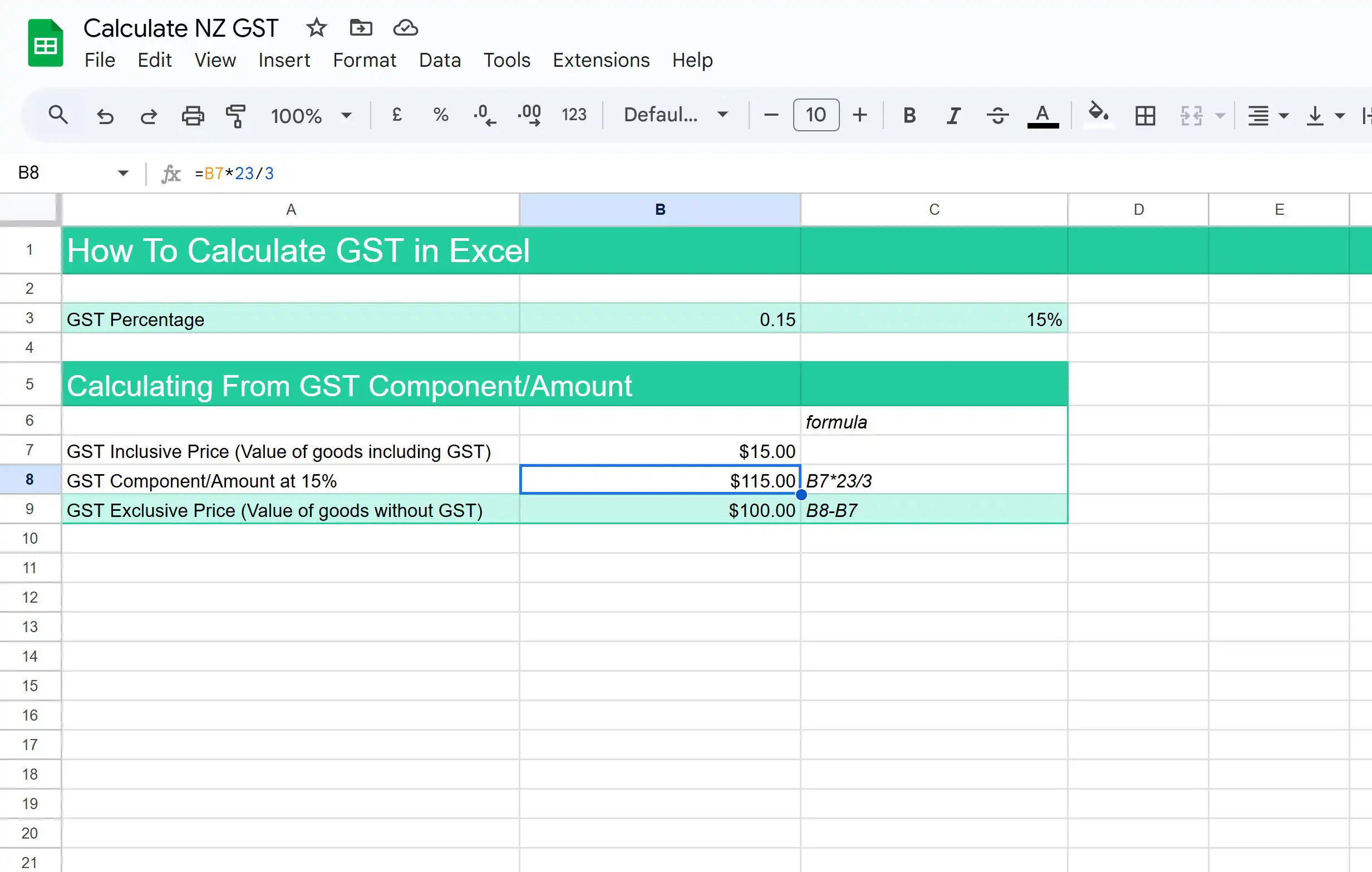Expand the B8 name box dropdown

[x=123, y=173]
